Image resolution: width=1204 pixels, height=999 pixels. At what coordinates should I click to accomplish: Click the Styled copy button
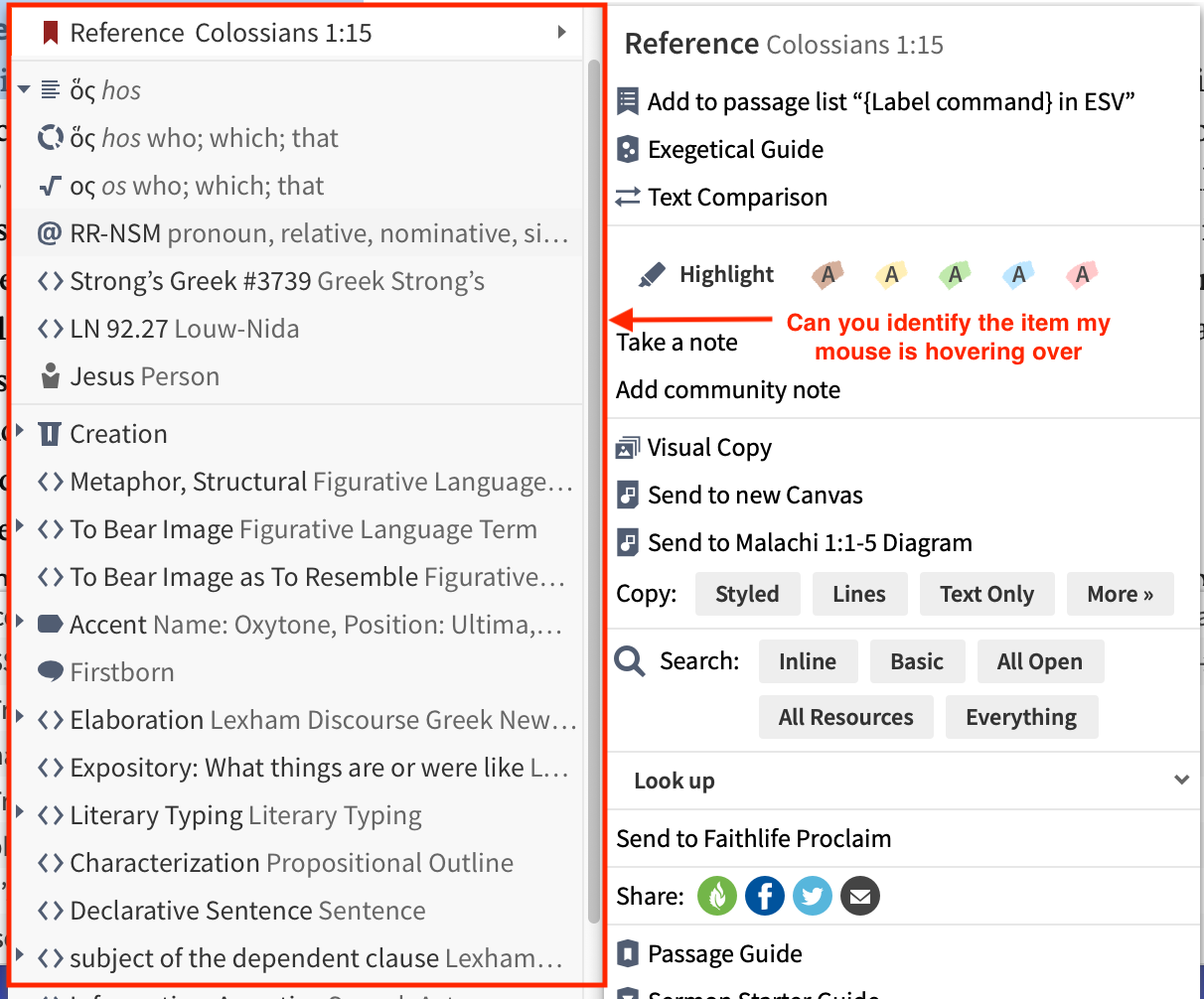747,594
